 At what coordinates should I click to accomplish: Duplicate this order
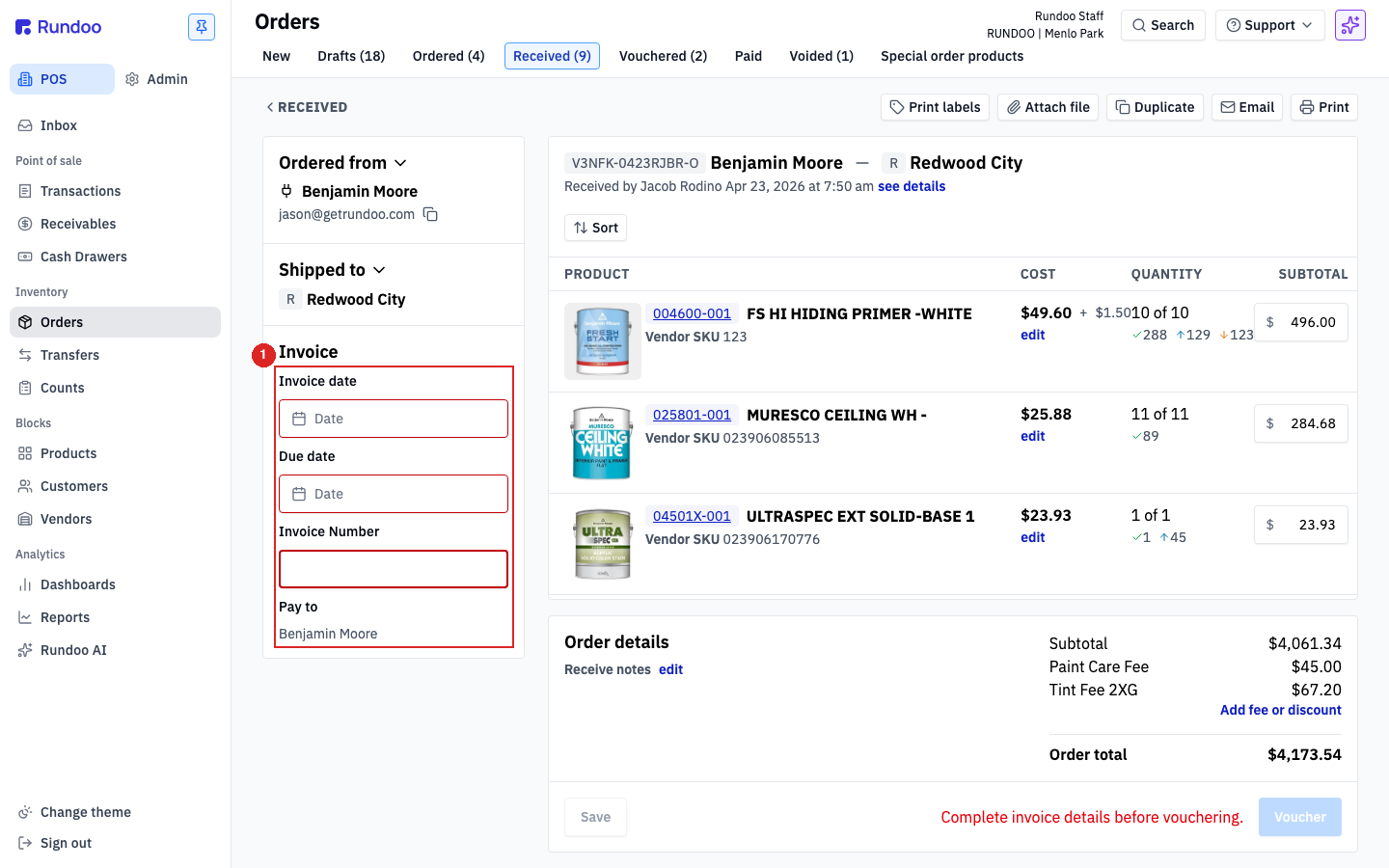tap(1155, 107)
